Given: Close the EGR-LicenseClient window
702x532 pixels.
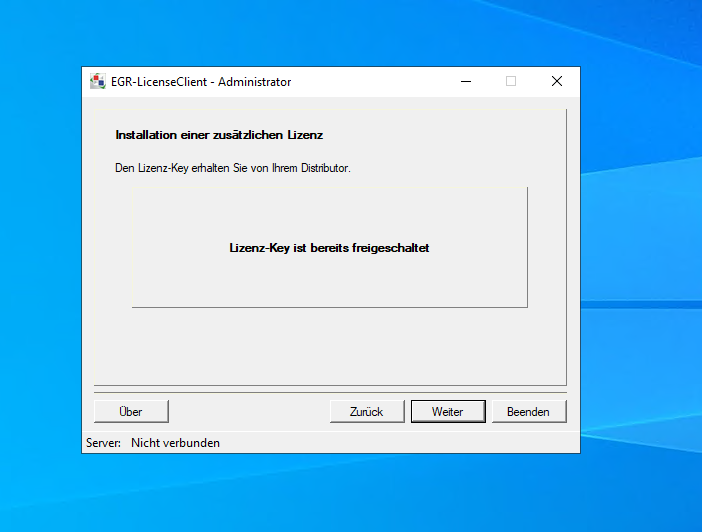Looking at the screenshot, I should pyautogui.click(x=557, y=82).
